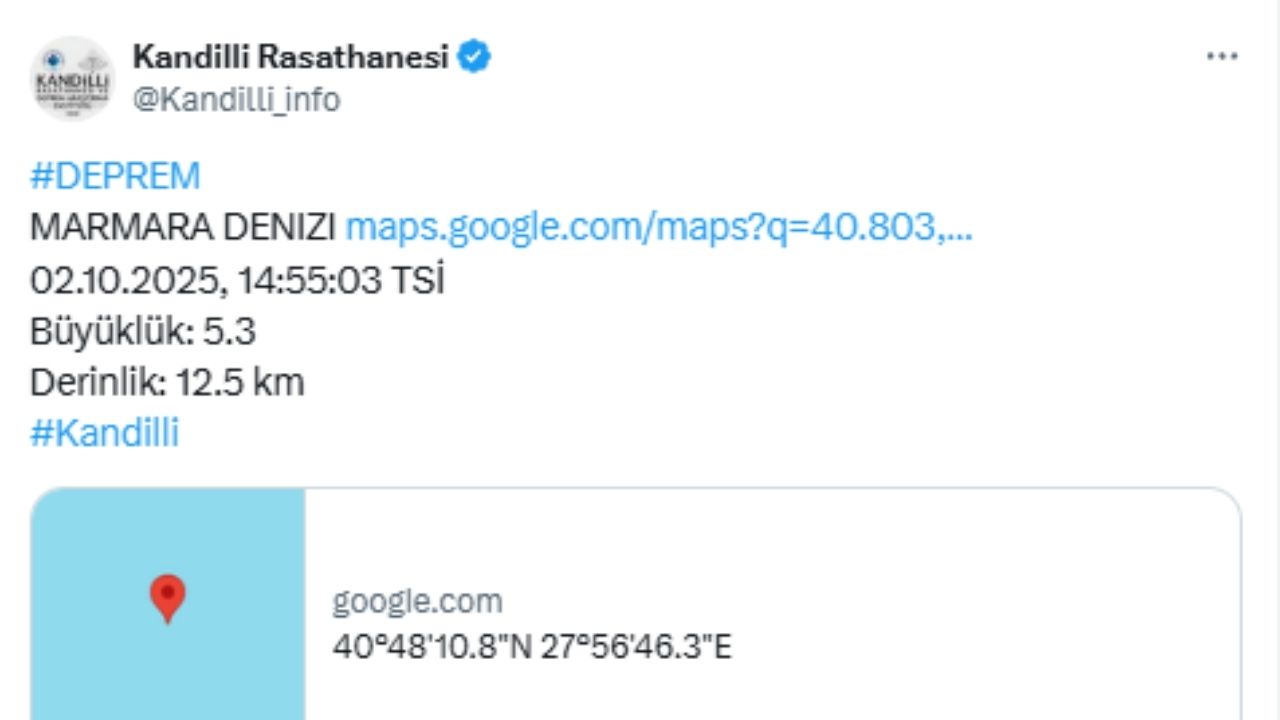Click the google.com domain in preview card
Viewport: 1280px width, 720px height.
coord(417,601)
